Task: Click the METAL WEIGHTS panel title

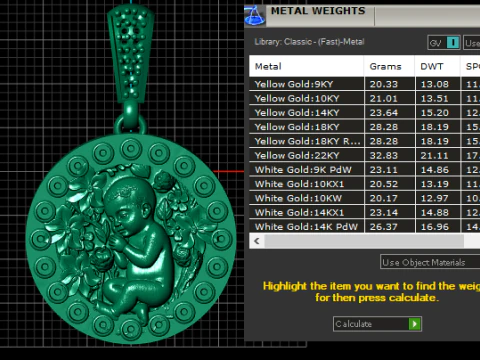Action: pos(318,11)
